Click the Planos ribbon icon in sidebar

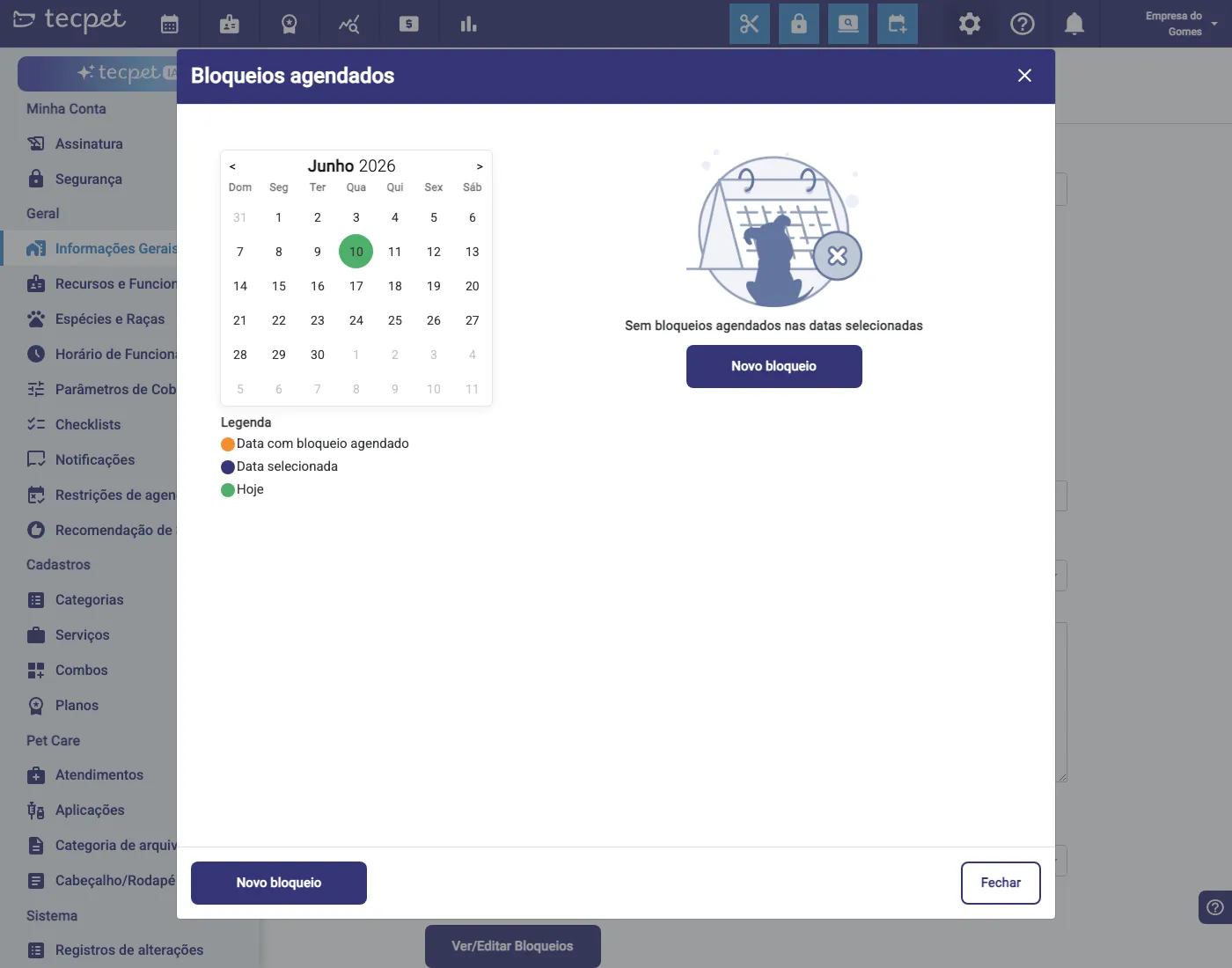pyautogui.click(x=36, y=706)
